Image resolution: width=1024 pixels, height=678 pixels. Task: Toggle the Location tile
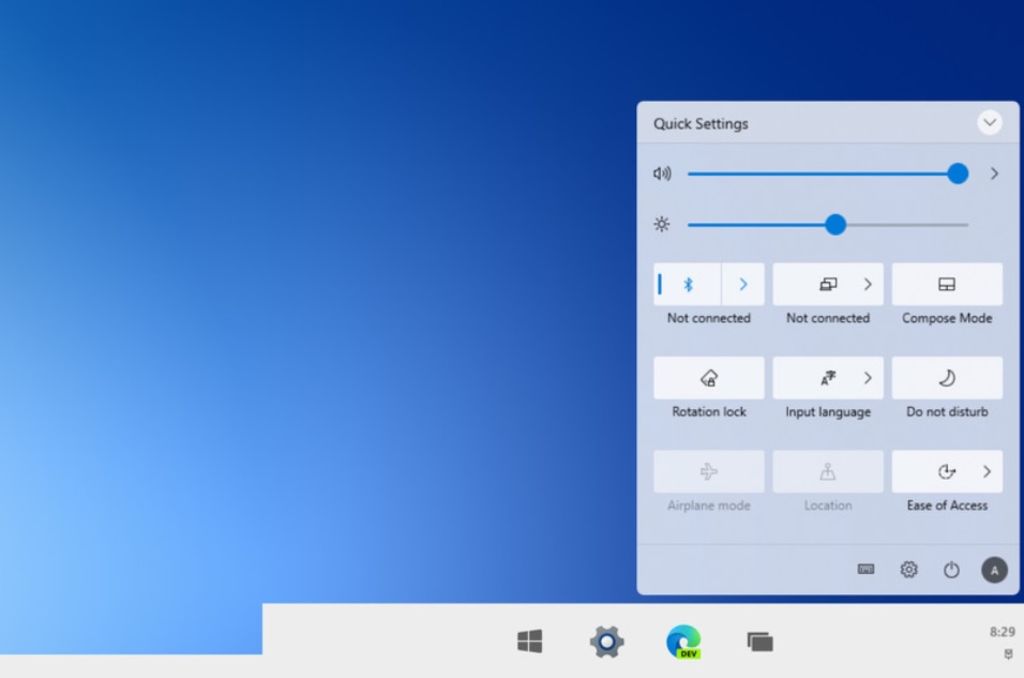[x=827, y=471]
